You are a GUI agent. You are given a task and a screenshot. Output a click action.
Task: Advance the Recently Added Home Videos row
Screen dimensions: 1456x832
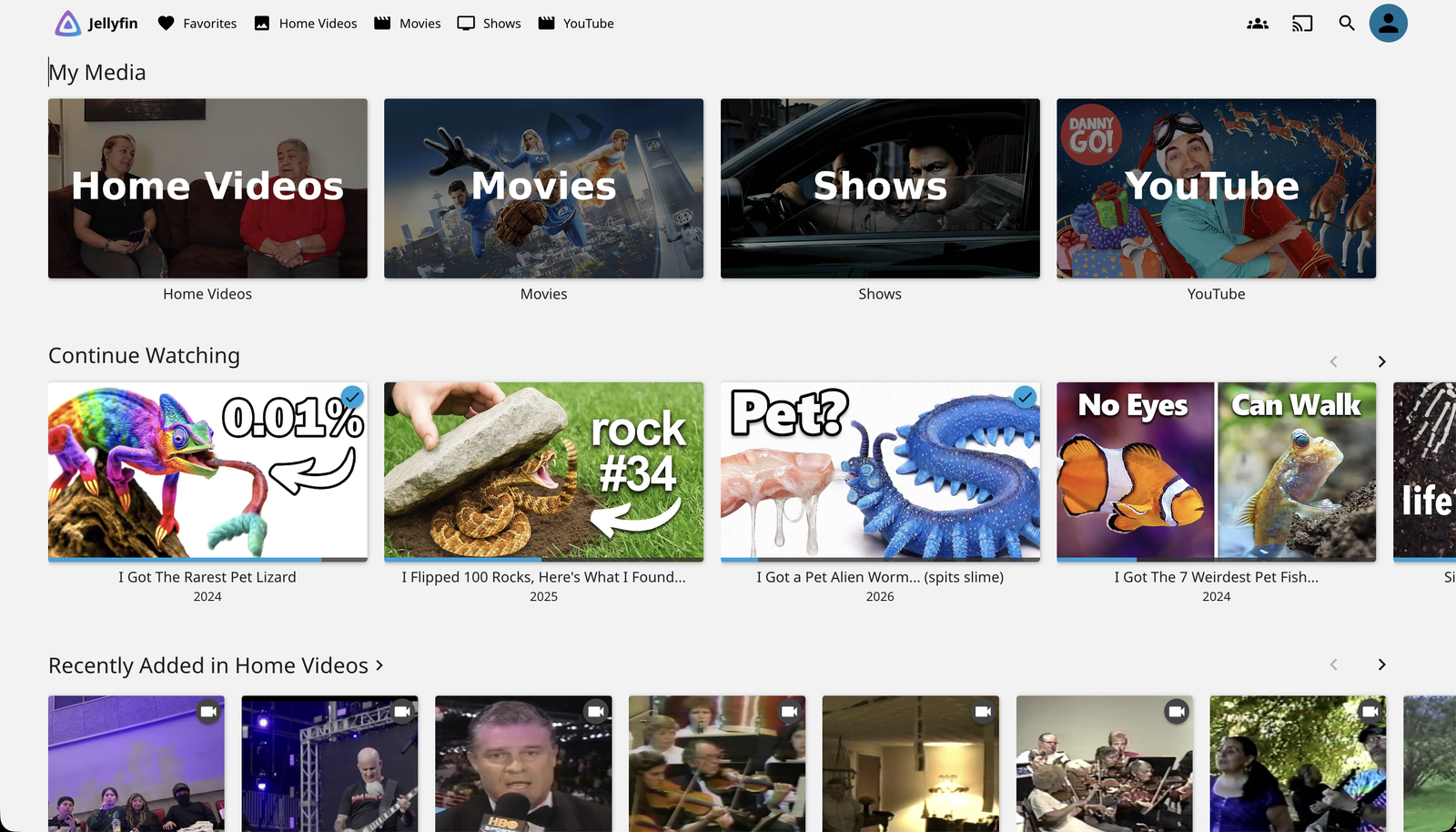[x=1381, y=665]
